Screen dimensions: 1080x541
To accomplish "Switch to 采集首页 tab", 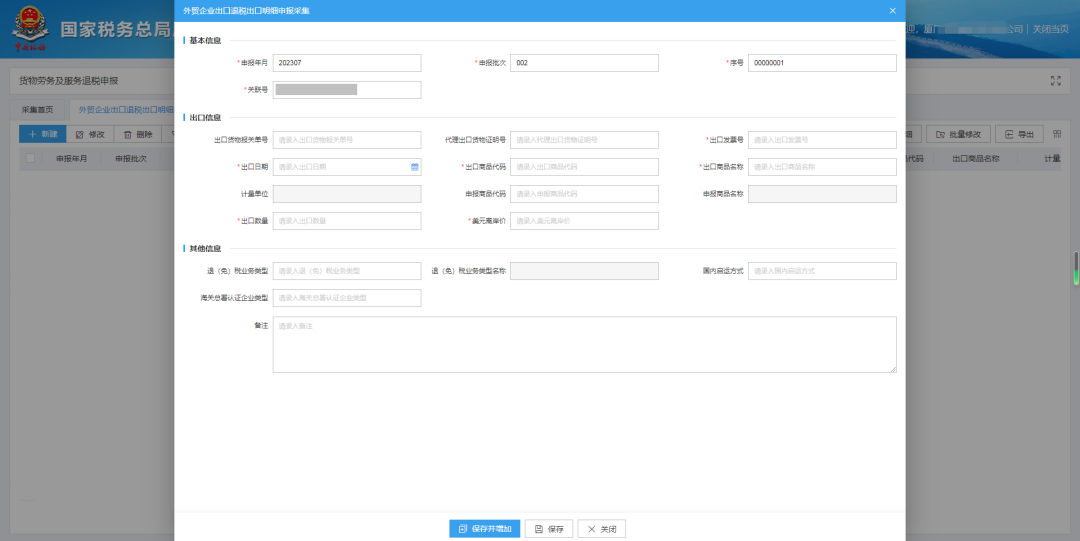I will click(37, 110).
